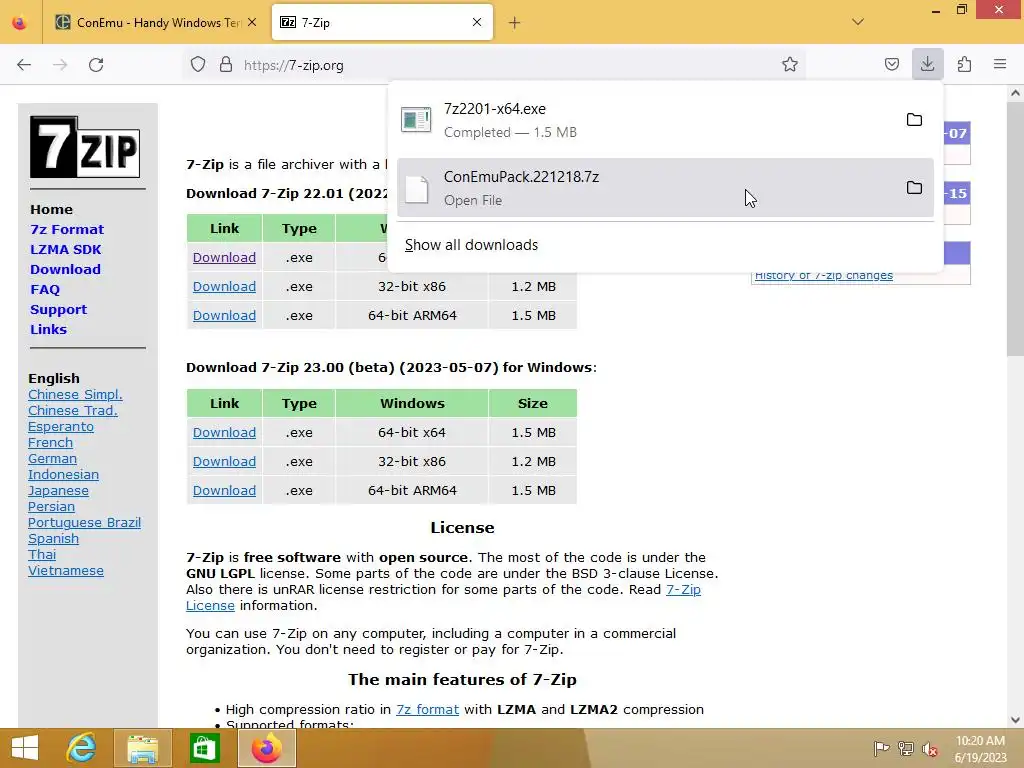Open the sidebar Links page
The height and width of the screenshot is (768, 1024).
click(x=48, y=329)
